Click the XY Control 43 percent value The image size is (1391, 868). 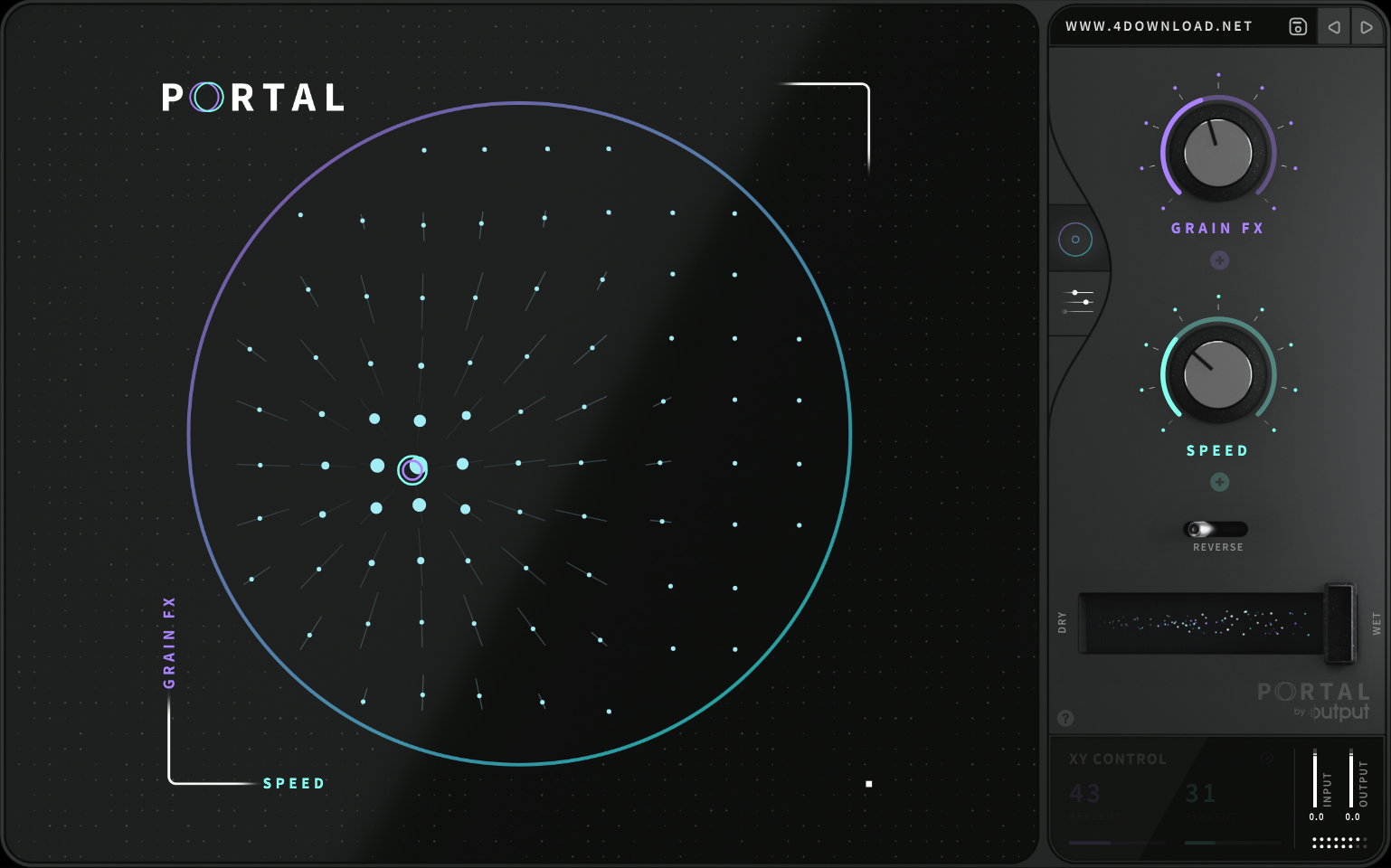(1085, 794)
